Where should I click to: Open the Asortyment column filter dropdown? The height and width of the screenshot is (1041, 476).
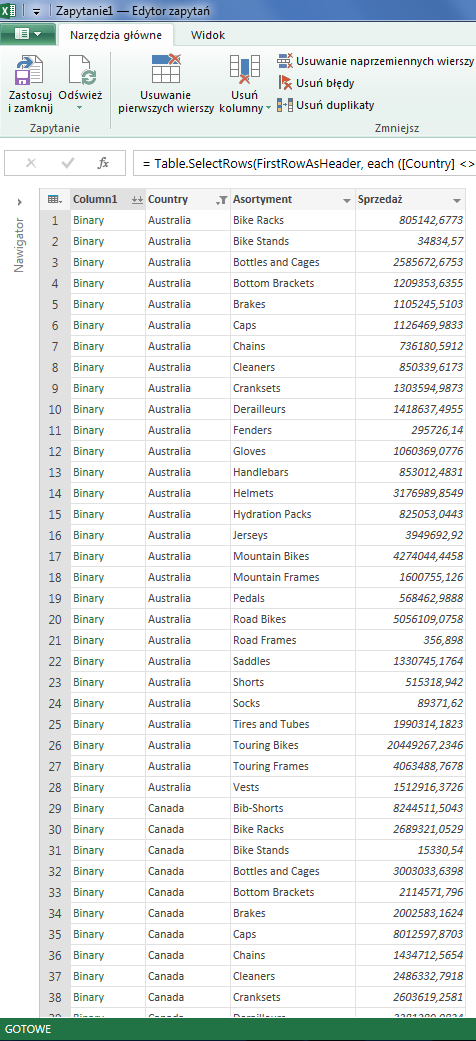[x=347, y=200]
